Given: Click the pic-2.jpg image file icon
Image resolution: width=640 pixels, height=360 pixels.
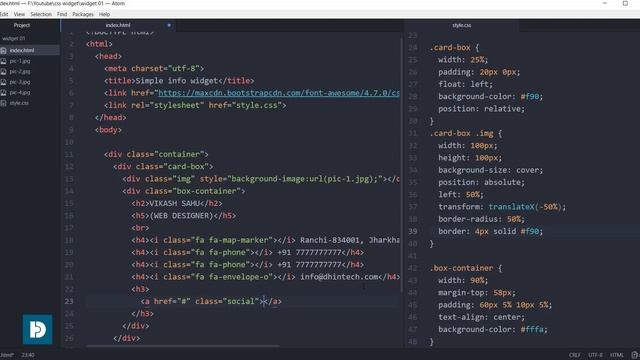Looking at the screenshot, I should pos(4,72).
